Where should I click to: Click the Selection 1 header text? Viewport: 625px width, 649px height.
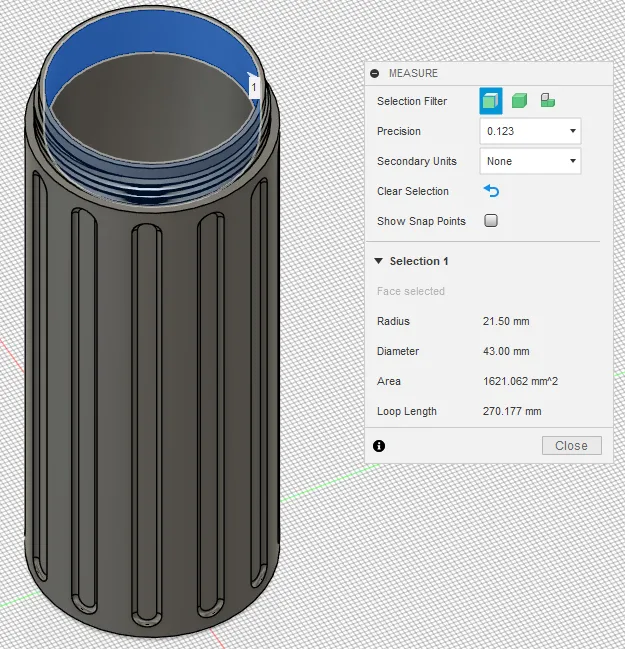pyautogui.click(x=419, y=261)
